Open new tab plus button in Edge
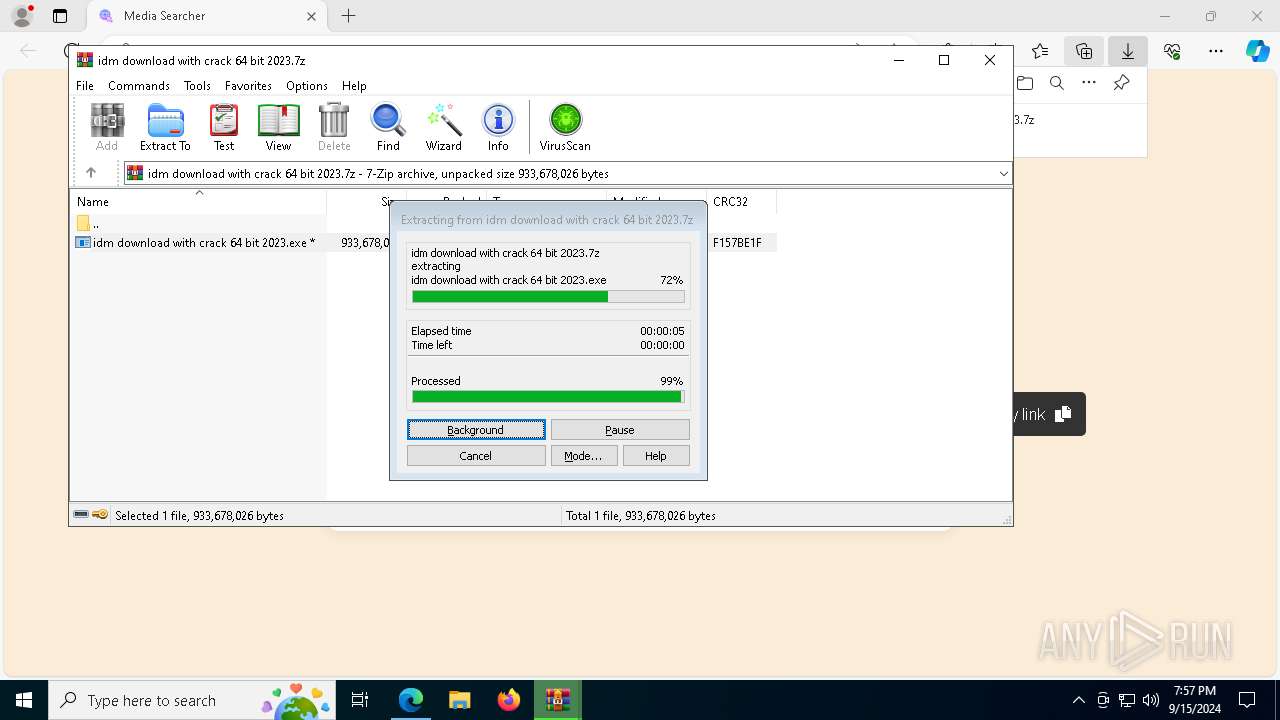The image size is (1280, 720). point(348,16)
